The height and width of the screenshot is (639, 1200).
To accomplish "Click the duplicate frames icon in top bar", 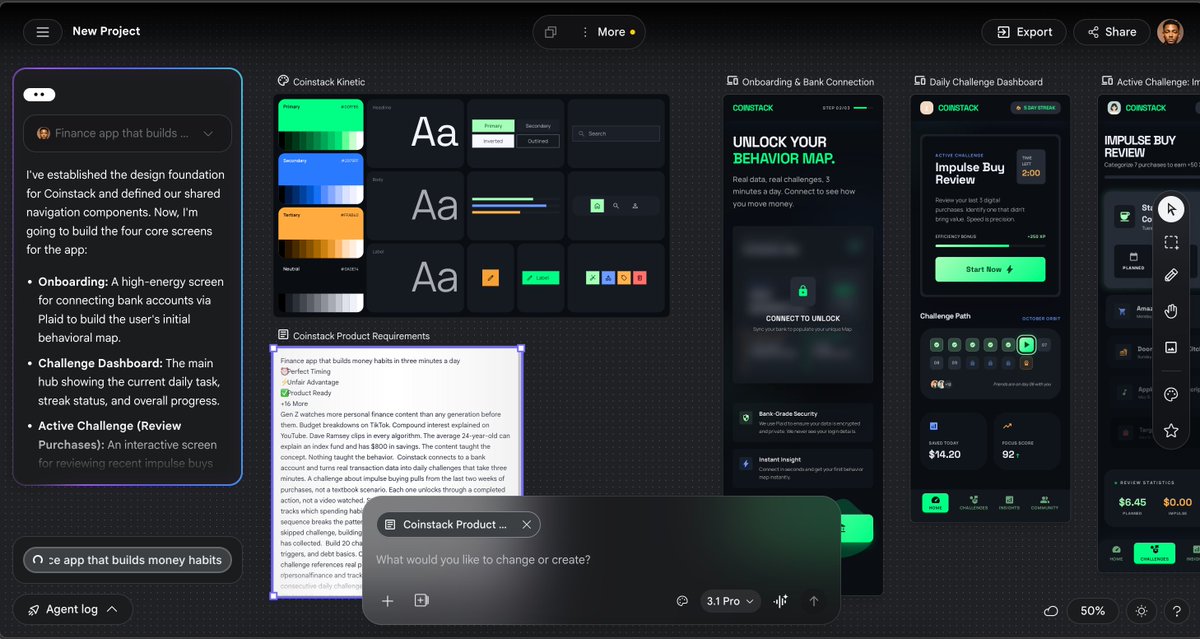I will coord(550,32).
